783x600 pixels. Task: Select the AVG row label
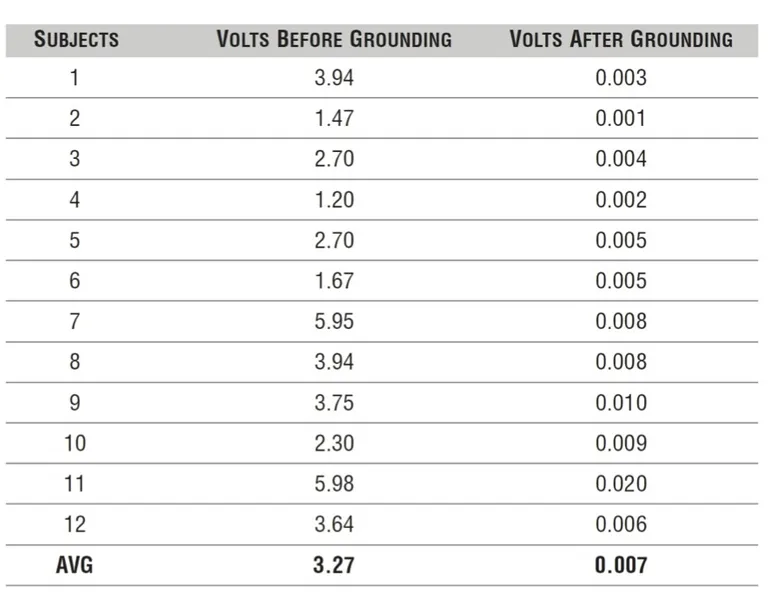click(75, 565)
